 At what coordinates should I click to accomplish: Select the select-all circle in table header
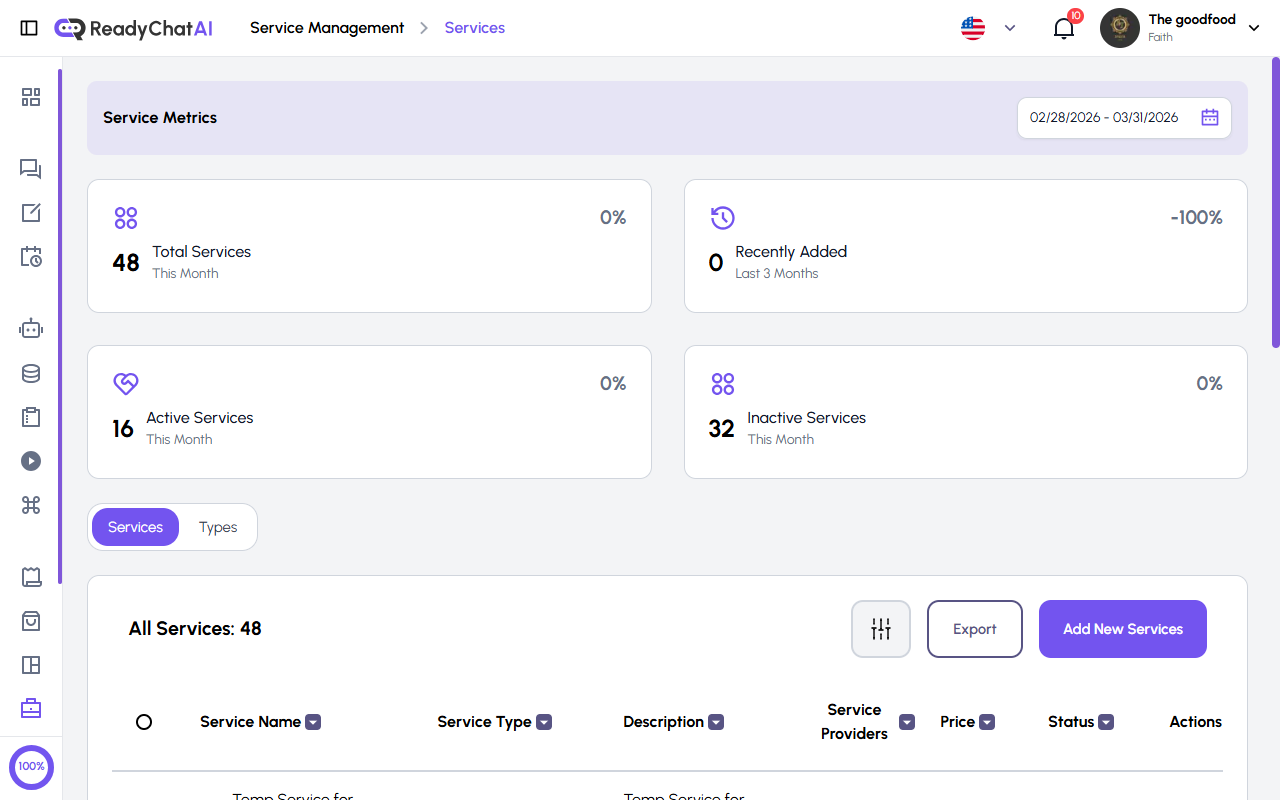coord(144,721)
